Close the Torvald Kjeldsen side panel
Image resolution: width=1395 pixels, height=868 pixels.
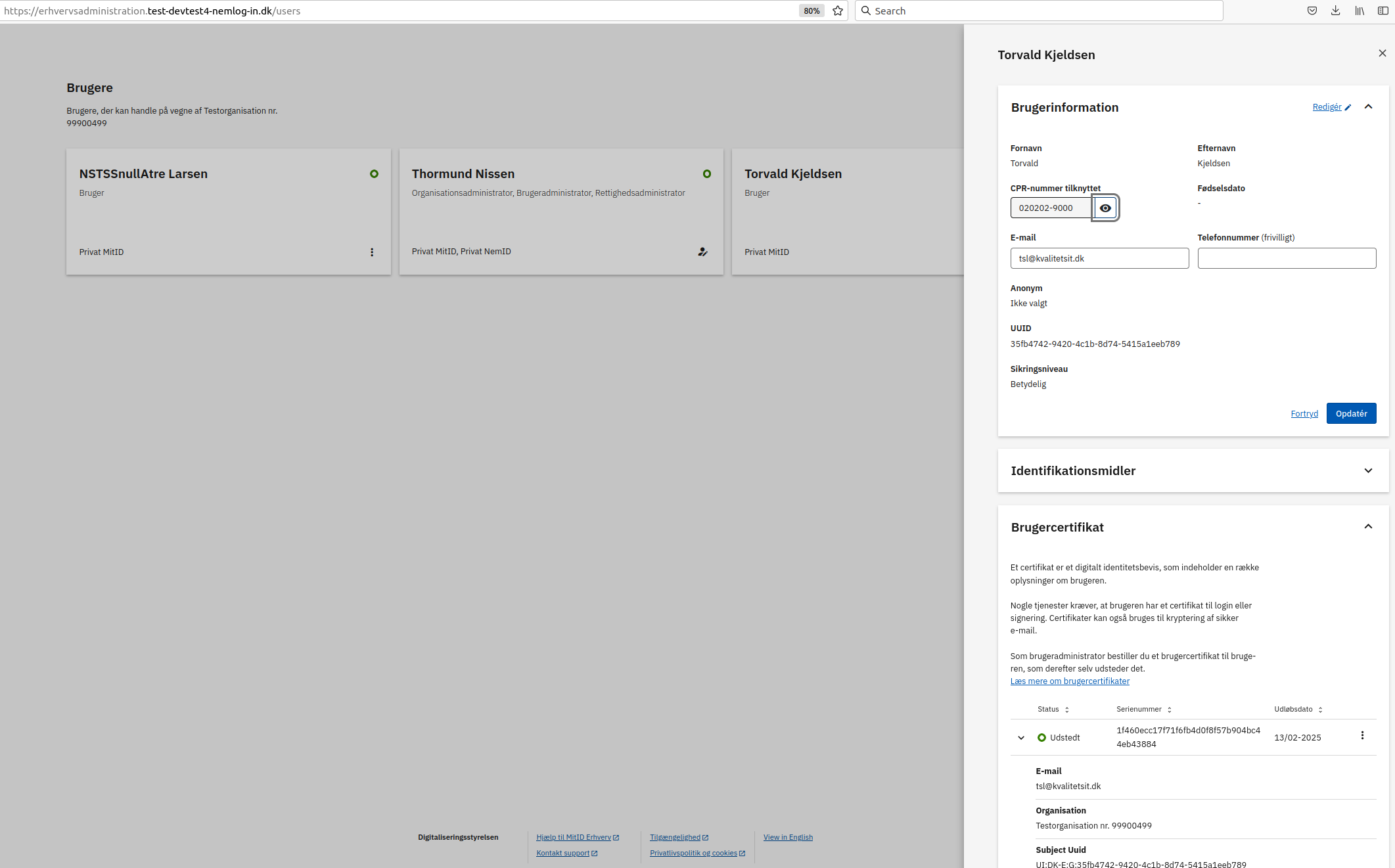pos(1382,53)
